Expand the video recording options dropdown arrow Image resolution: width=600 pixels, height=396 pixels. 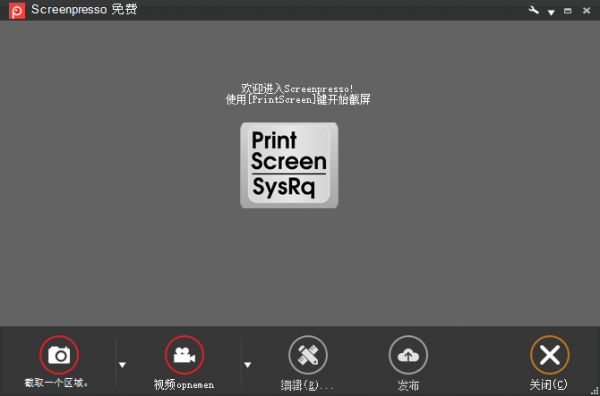[x=248, y=365]
